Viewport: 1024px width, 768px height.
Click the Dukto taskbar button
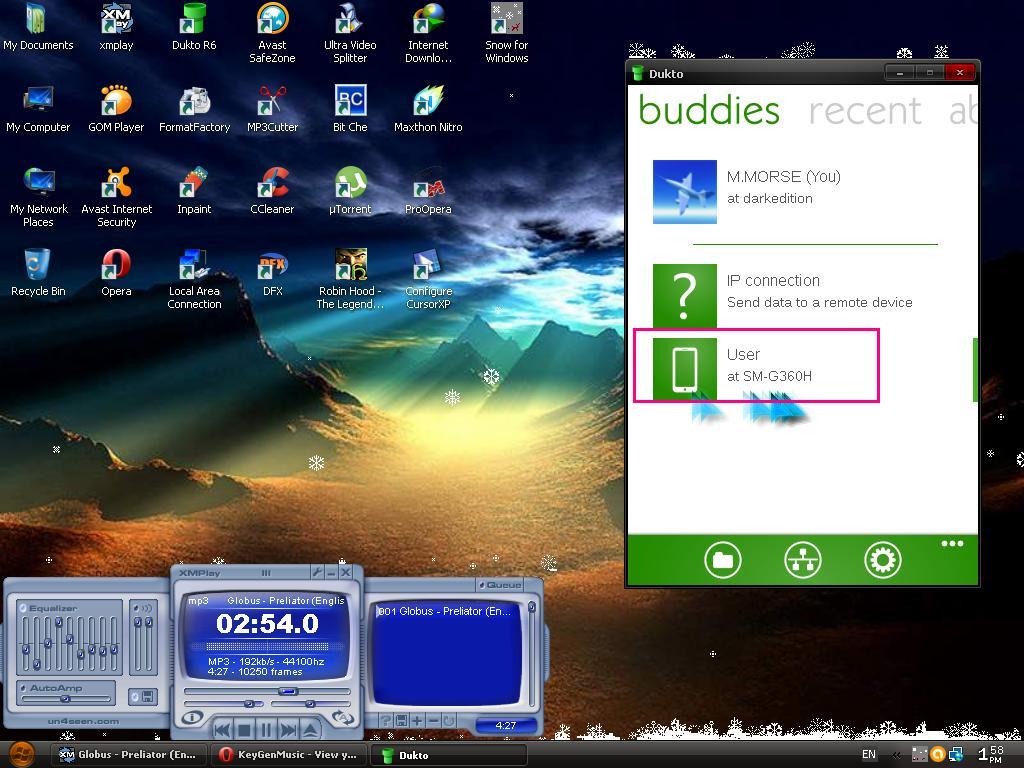[449, 755]
